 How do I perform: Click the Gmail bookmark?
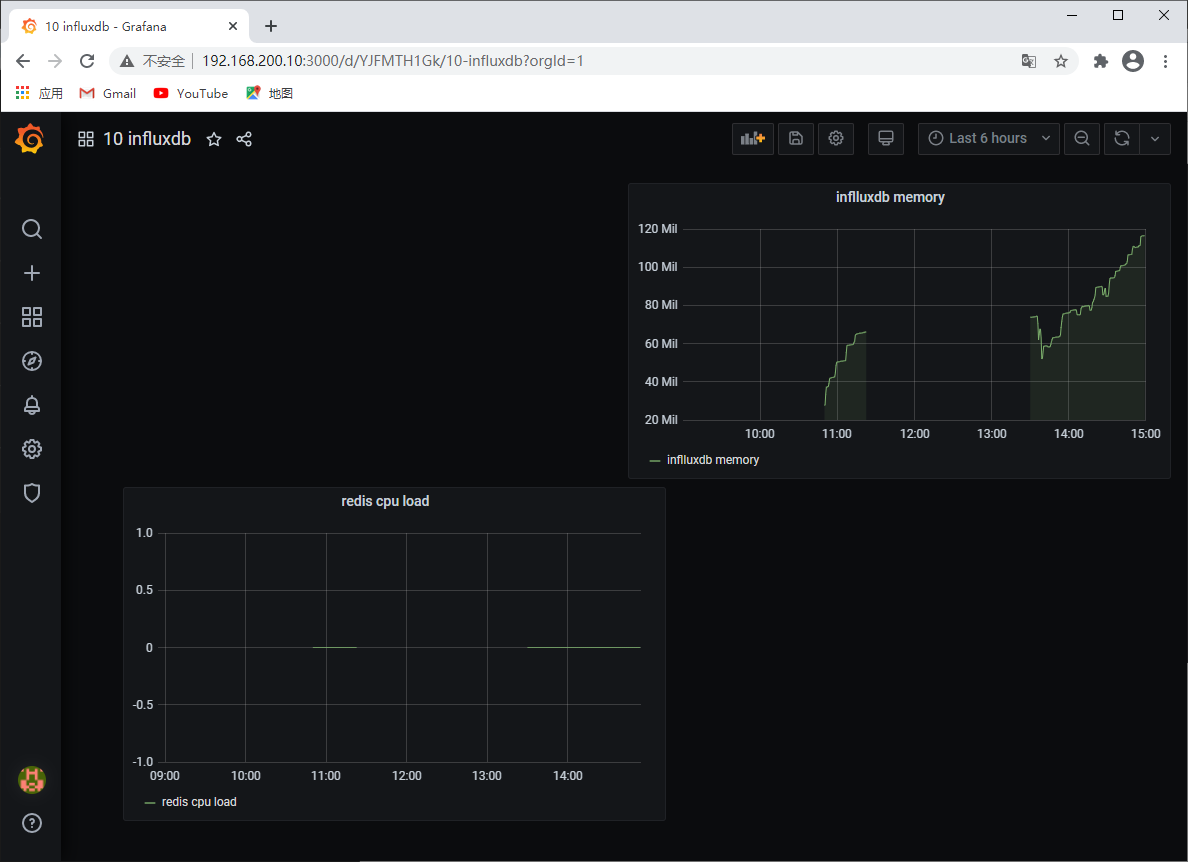pos(108,93)
